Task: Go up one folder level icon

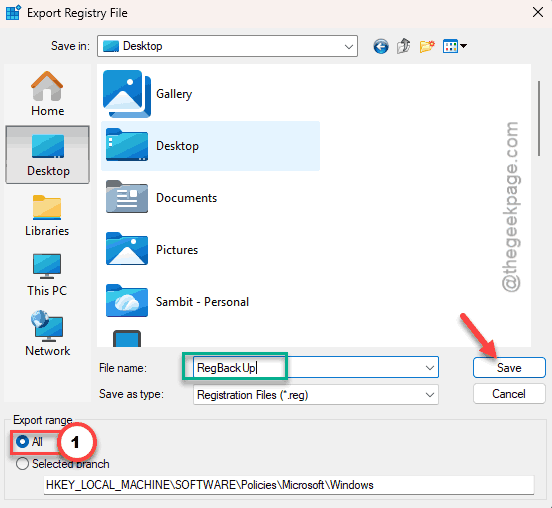Action: pos(403,46)
